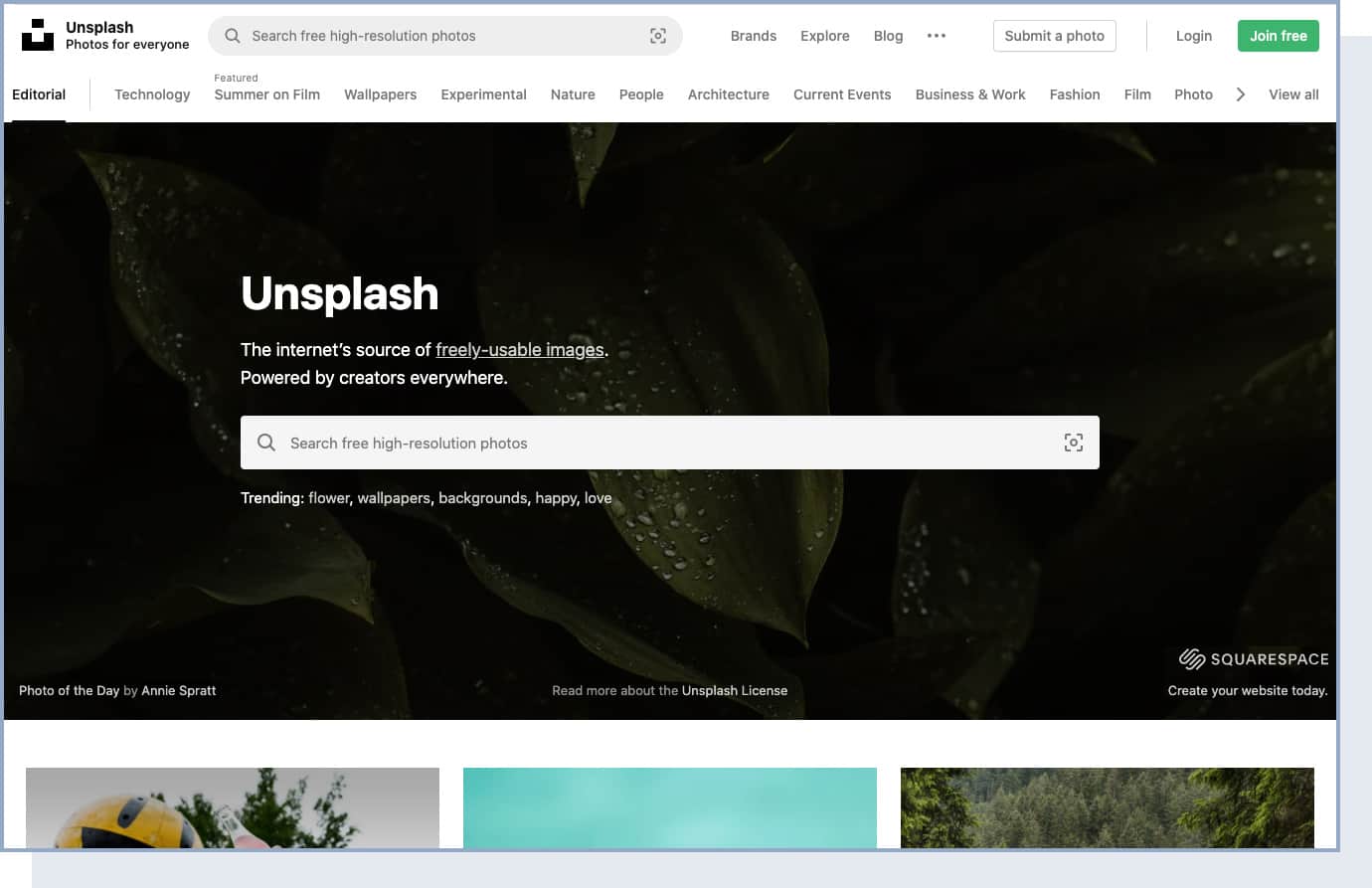
Task: Focus the top search field
Action: pyautogui.click(x=445, y=36)
